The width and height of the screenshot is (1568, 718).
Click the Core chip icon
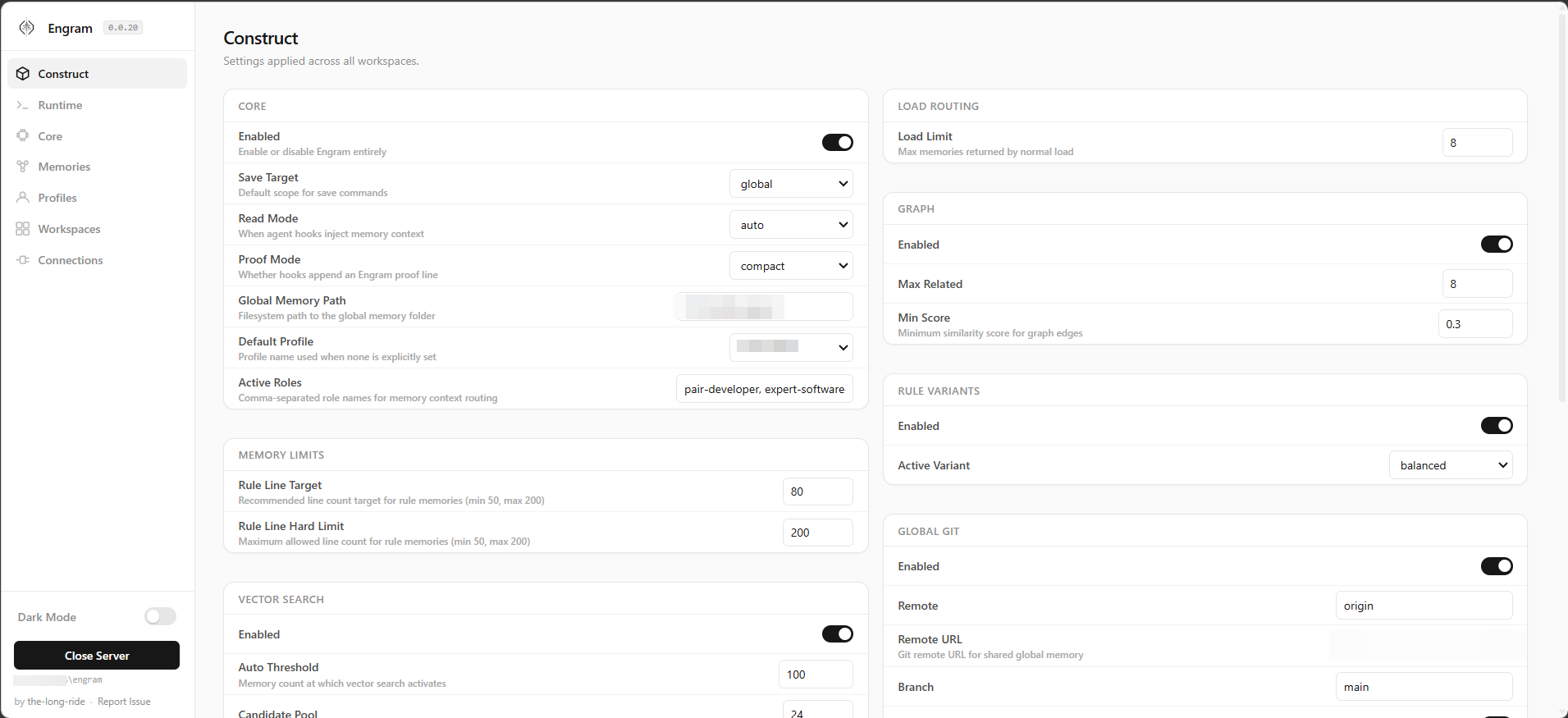click(x=23, y=136)
